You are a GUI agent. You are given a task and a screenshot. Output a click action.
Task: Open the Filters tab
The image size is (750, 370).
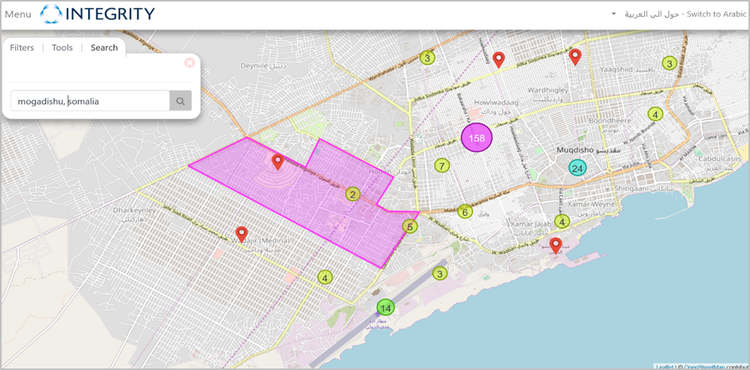click(22, 48)
